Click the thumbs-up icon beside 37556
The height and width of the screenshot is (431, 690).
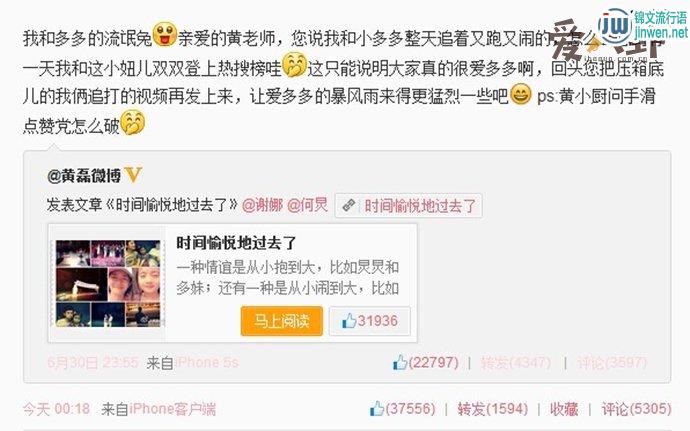(x=377, y=409)
